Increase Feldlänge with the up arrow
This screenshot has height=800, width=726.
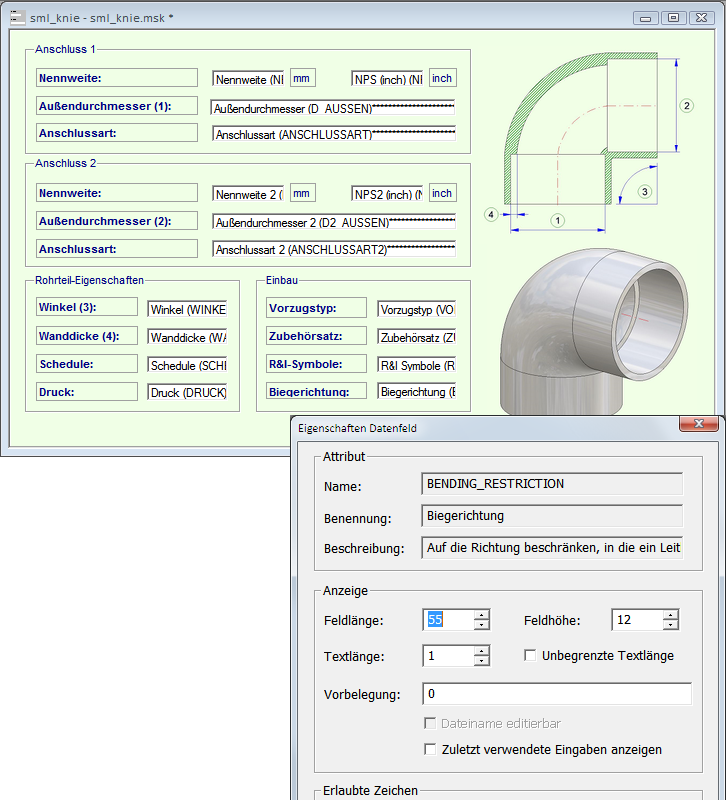tap(482, 614)
